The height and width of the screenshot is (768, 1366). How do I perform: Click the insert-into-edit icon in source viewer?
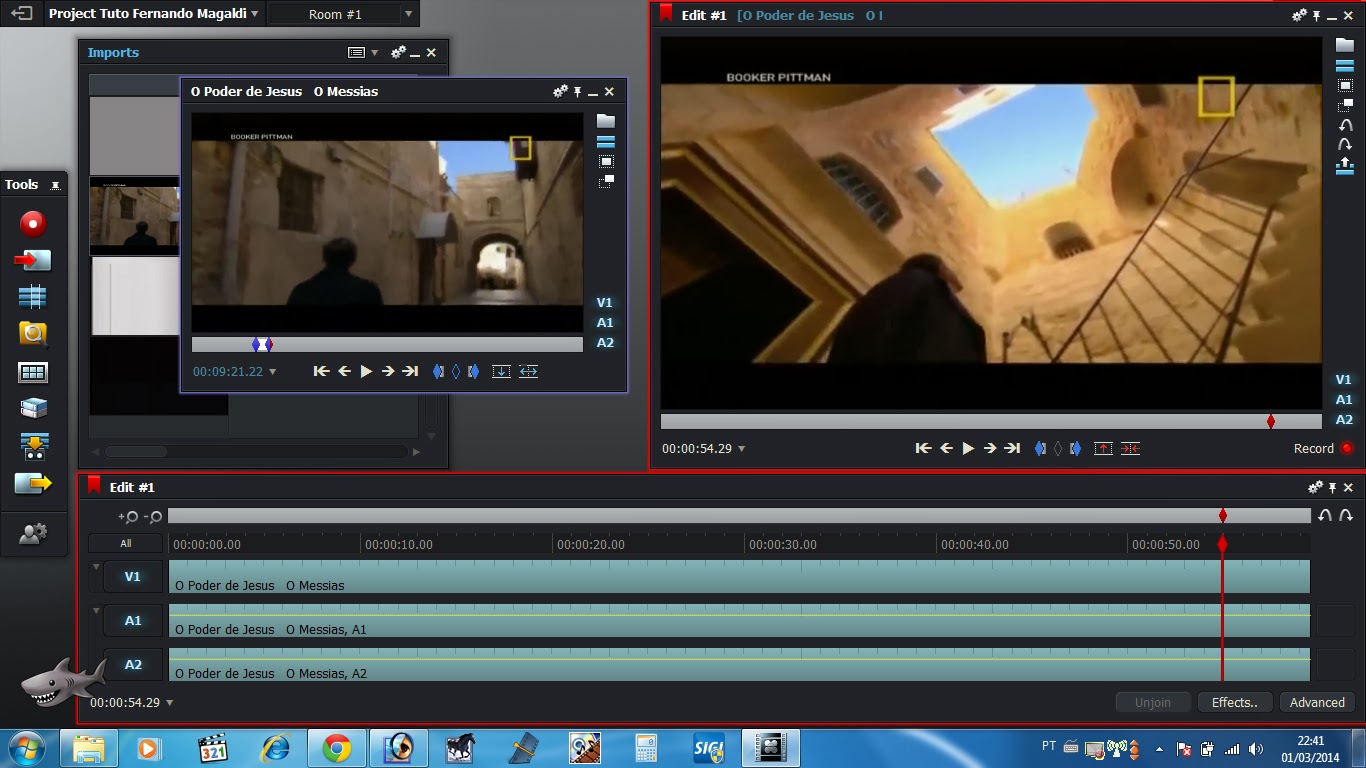pos(501,371)
